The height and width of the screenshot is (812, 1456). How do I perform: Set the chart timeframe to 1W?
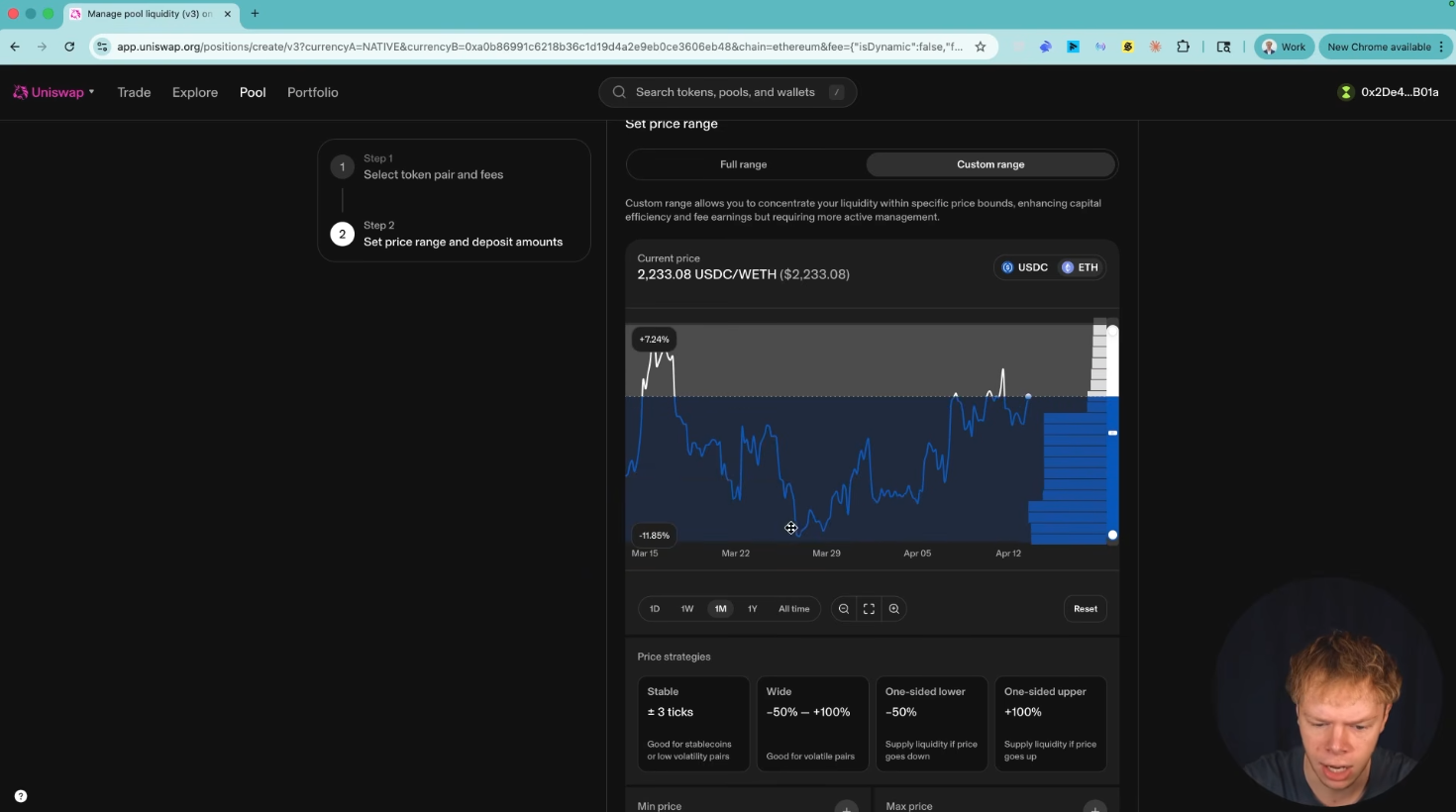point(687,609)
